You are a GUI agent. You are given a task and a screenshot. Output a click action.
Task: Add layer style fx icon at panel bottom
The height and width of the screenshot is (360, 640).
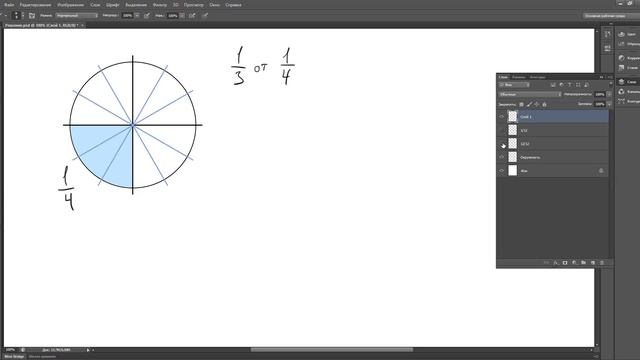tap(556, 263)
